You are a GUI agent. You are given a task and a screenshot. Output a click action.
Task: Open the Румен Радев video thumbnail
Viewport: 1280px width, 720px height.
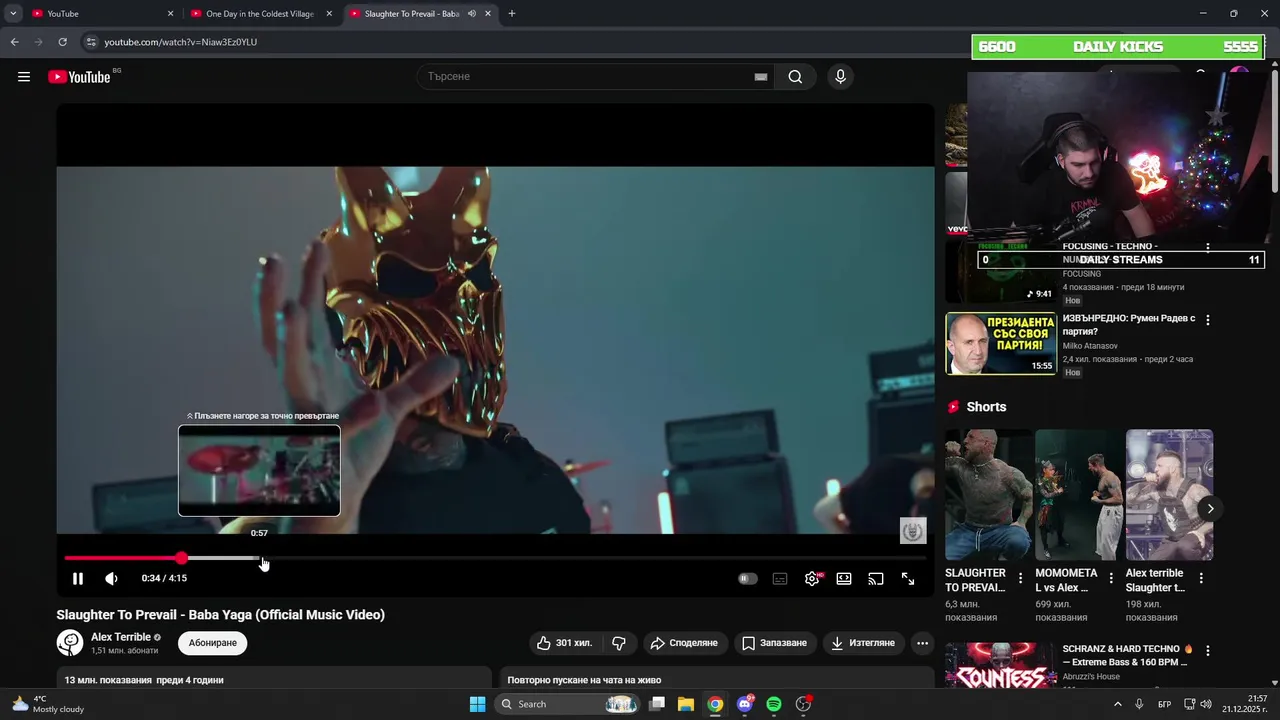tap(1001, 344)
